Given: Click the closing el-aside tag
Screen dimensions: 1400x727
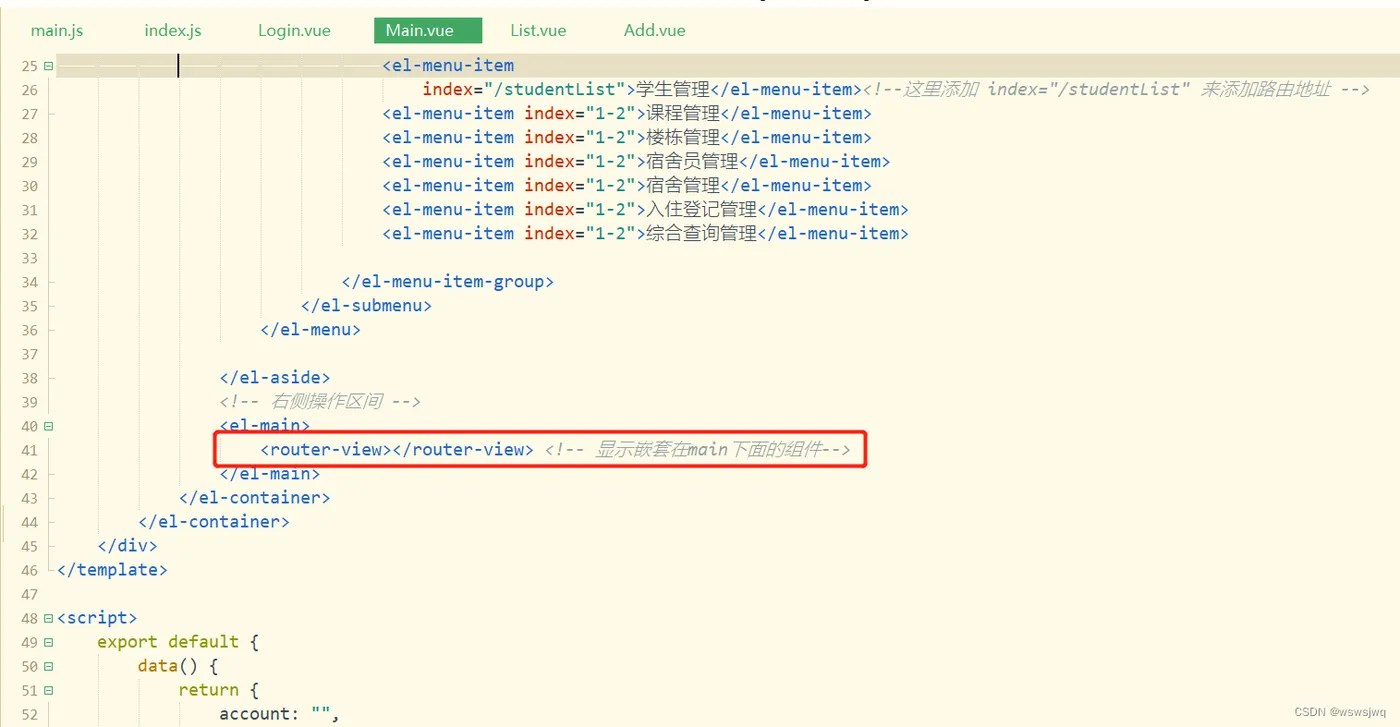Looking at the screenshot, I should click(275, 378).
